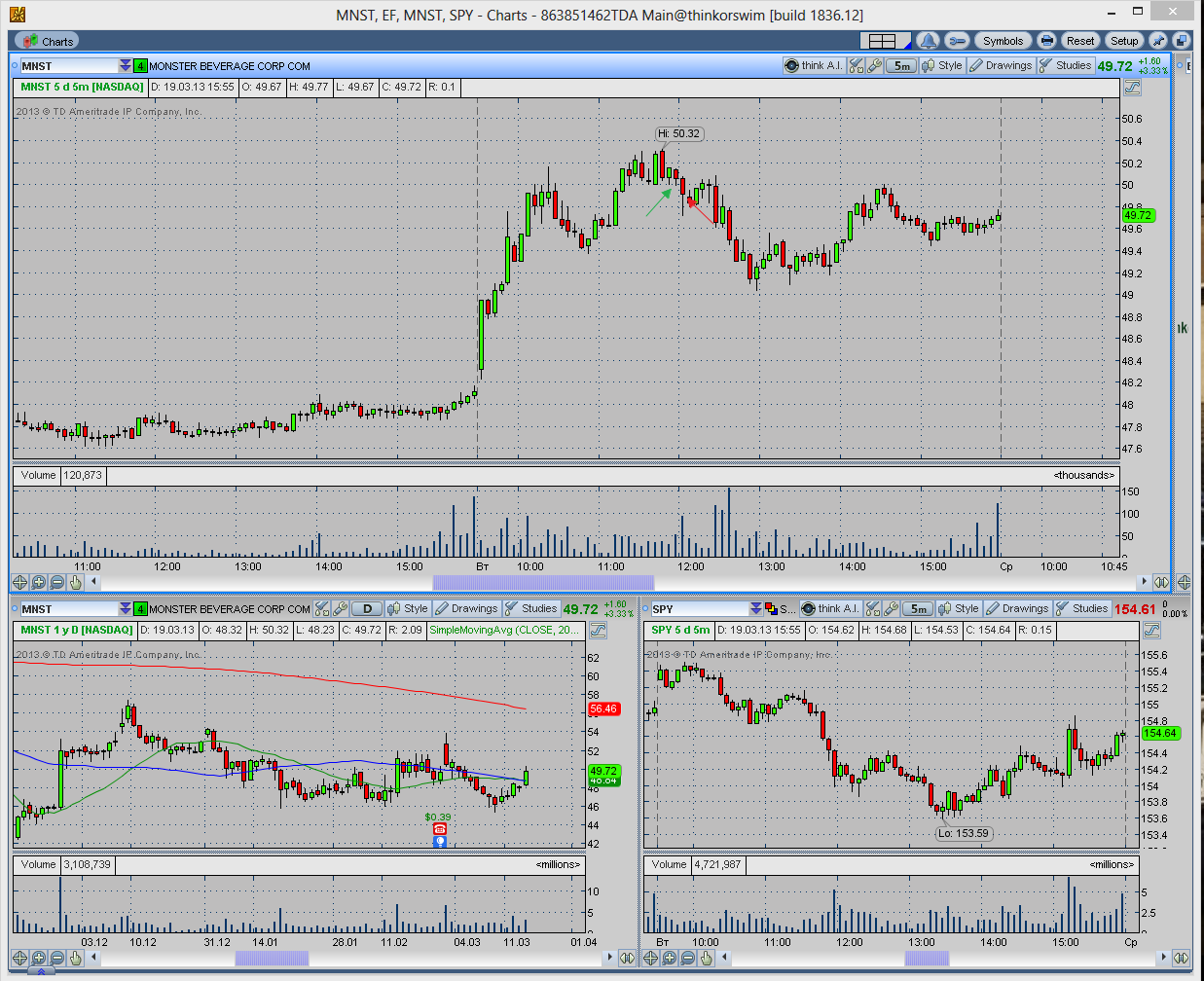Click the Reset button
The width and height of the screenshot is (1204, 981).
1080,41
